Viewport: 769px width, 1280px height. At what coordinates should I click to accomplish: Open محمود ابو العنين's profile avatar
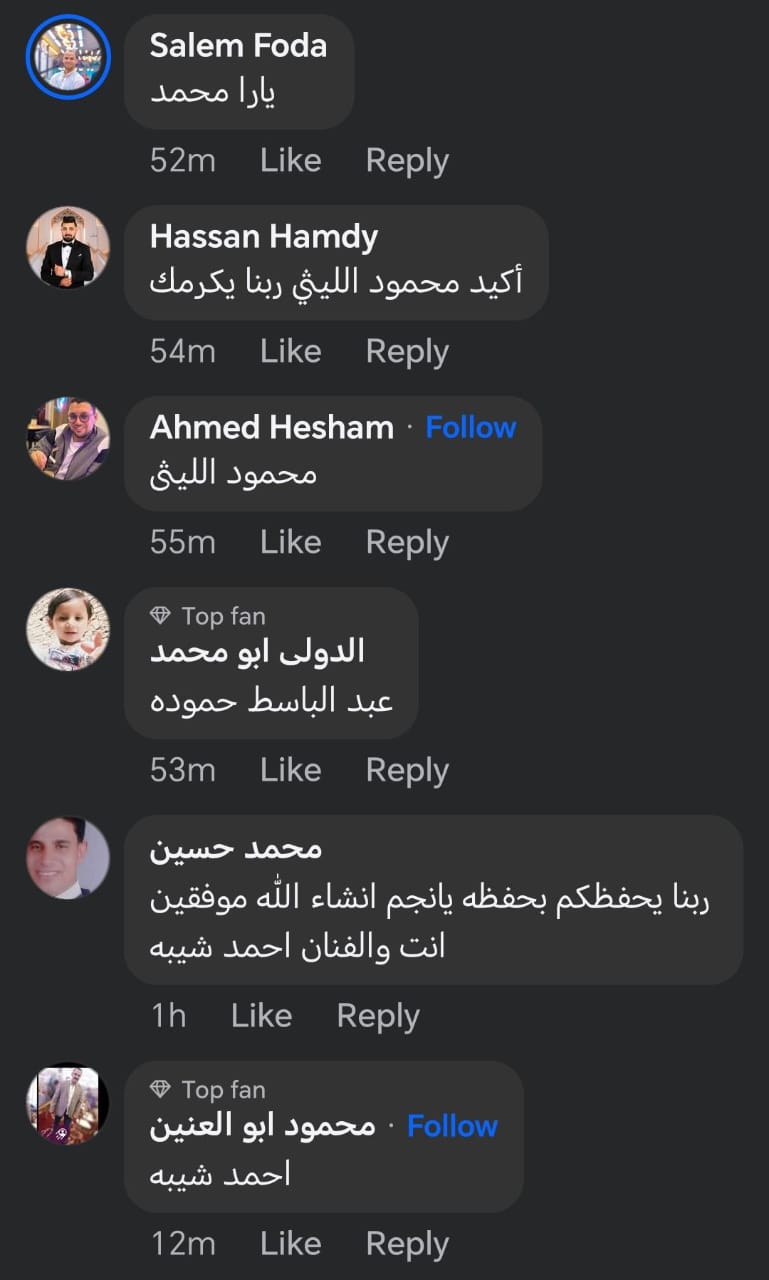68,1103
